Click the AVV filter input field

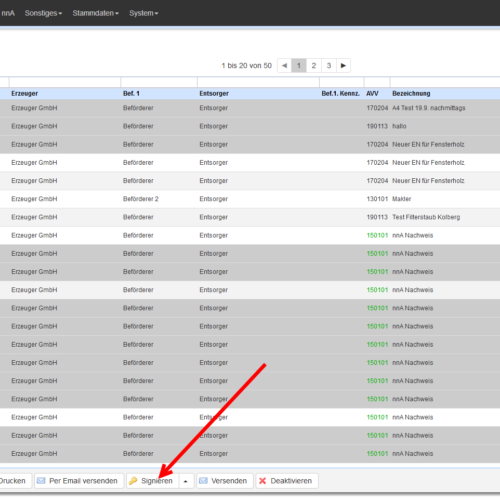click(x=377, y=82)
